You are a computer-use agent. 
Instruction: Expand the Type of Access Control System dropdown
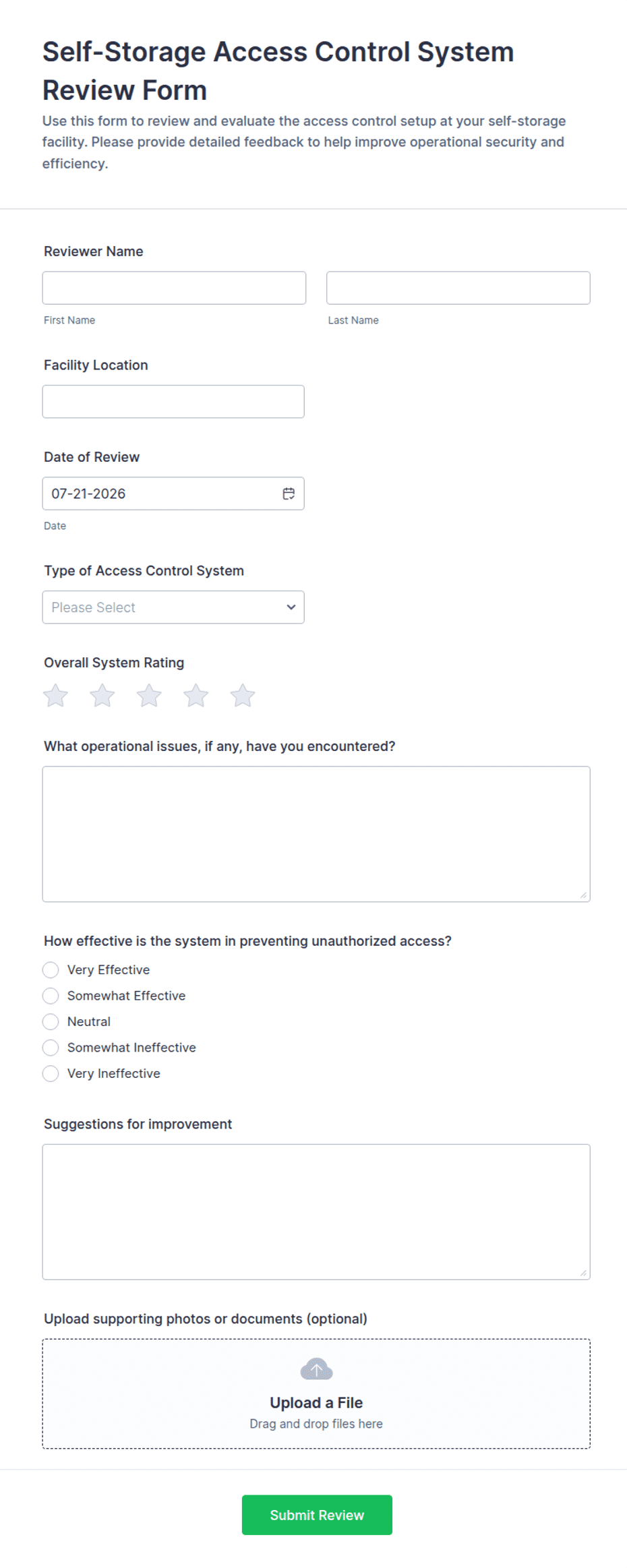coord(173,607)
